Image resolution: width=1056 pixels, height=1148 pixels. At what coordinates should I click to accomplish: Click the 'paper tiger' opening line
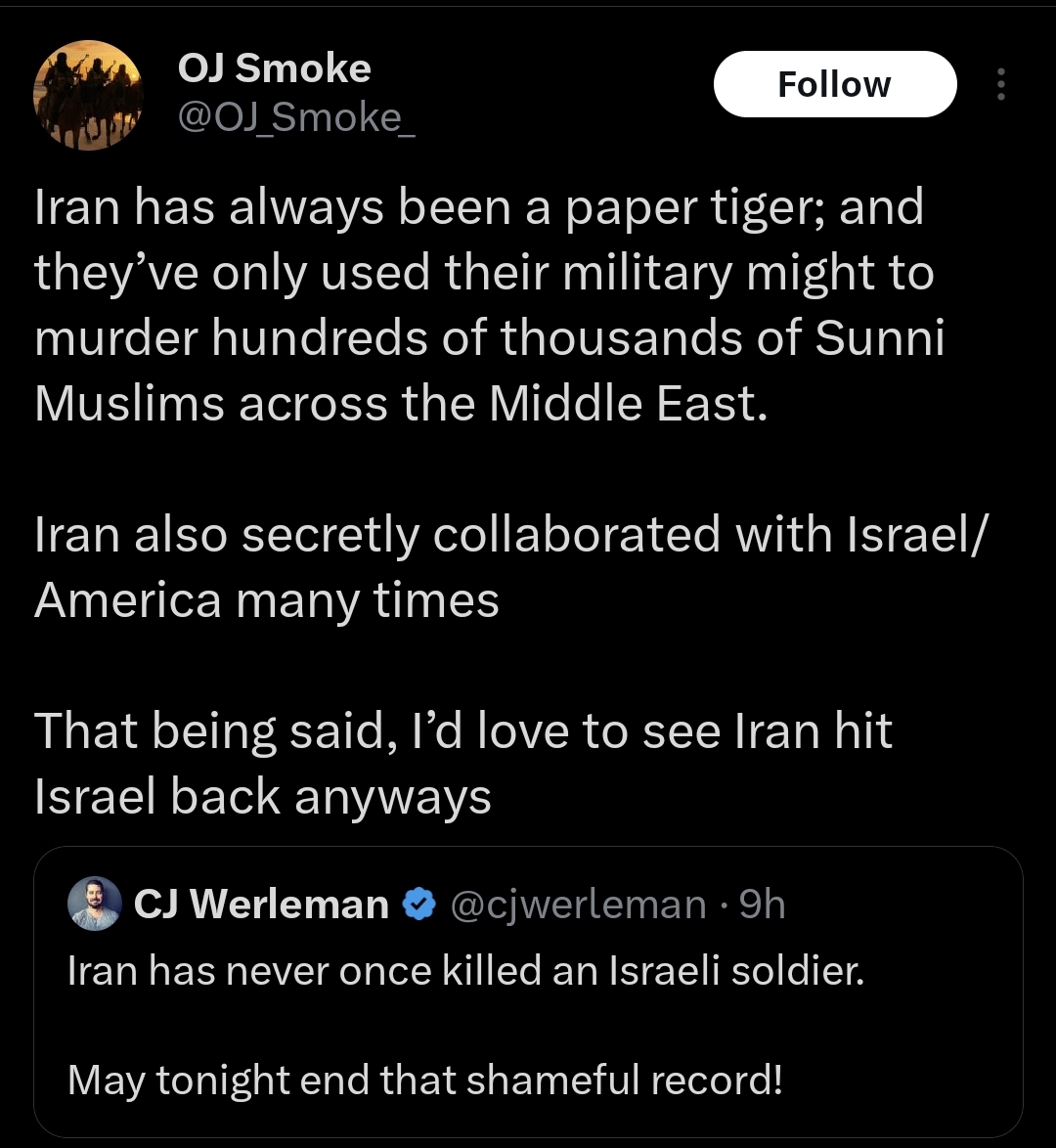coord(479,208)
